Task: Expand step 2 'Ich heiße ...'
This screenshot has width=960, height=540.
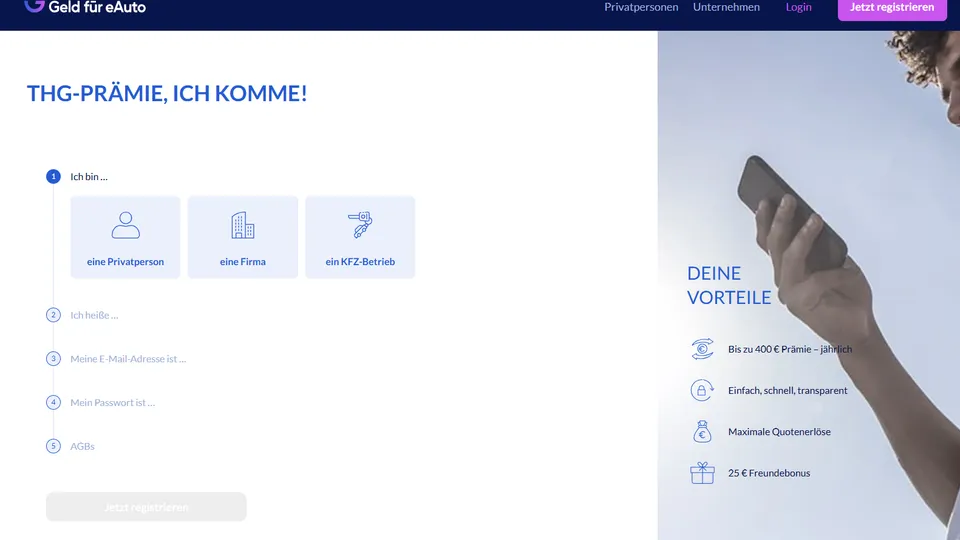Action: [94, 315]
